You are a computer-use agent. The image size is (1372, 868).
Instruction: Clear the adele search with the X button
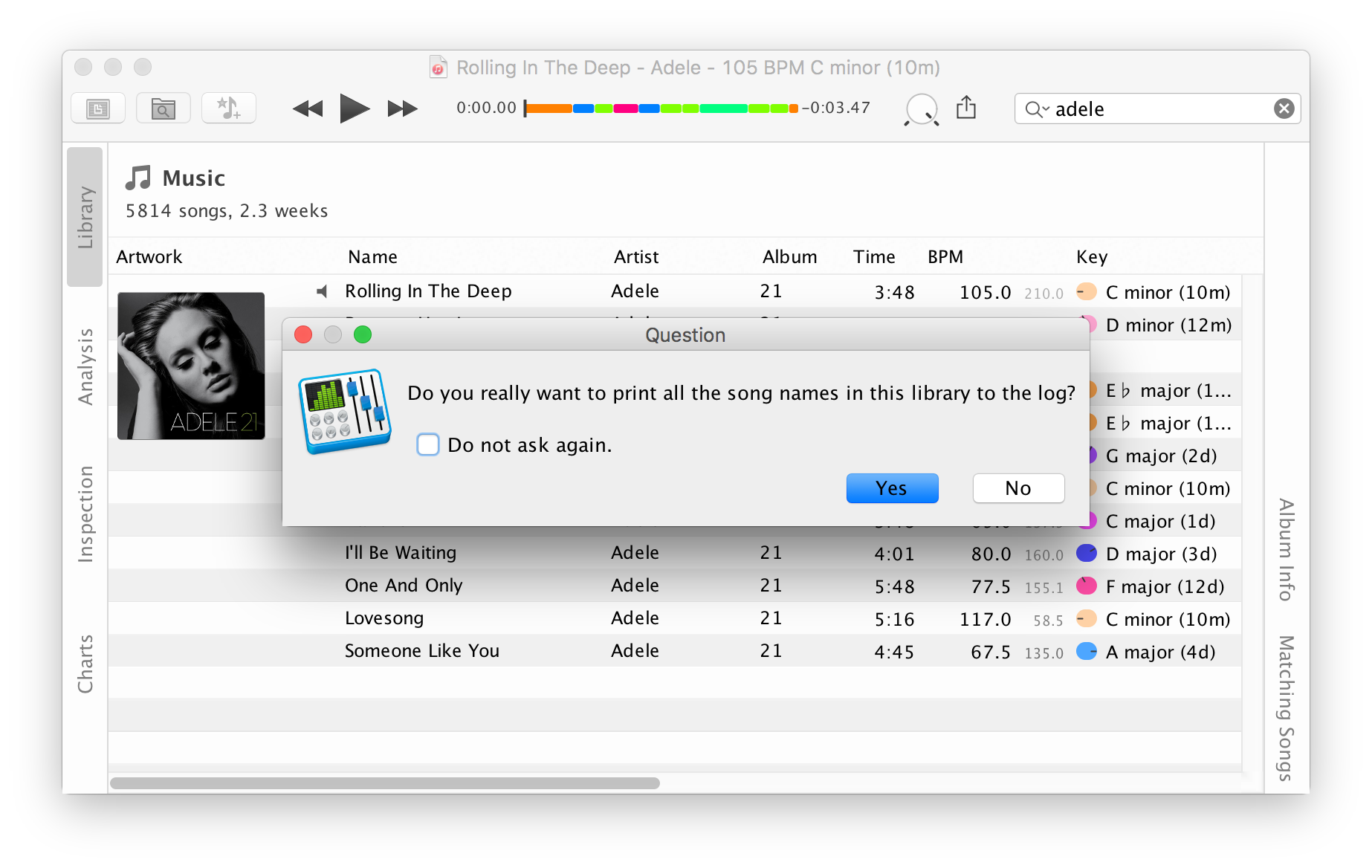pos(1283,108)
